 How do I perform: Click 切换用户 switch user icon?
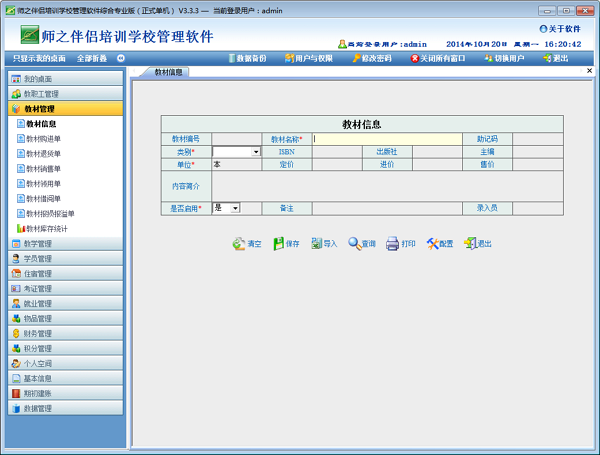tap(488, 58)
